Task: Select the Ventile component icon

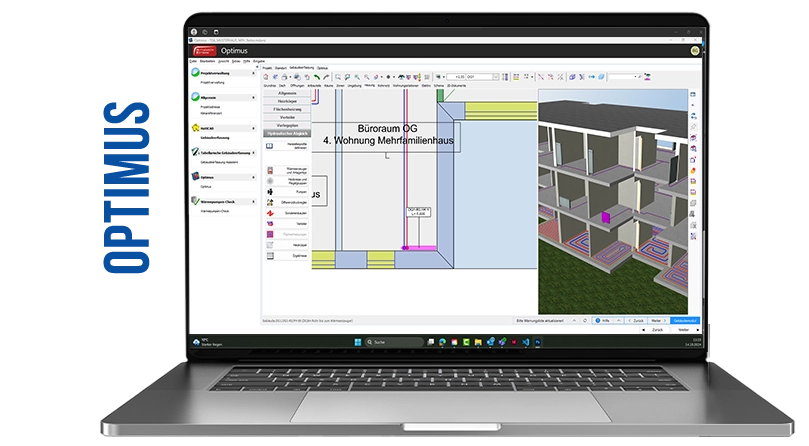Action: [x=269, y=224]
